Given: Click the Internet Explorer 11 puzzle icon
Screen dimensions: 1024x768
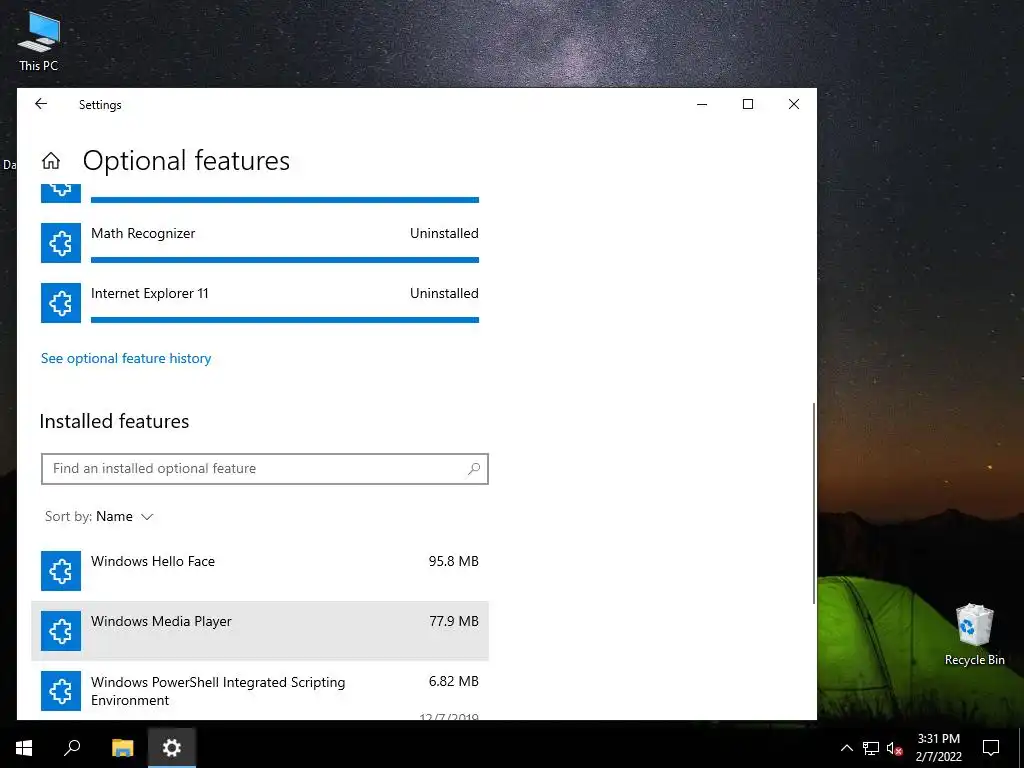Looking at the screenshot, I should coord(61,303).
